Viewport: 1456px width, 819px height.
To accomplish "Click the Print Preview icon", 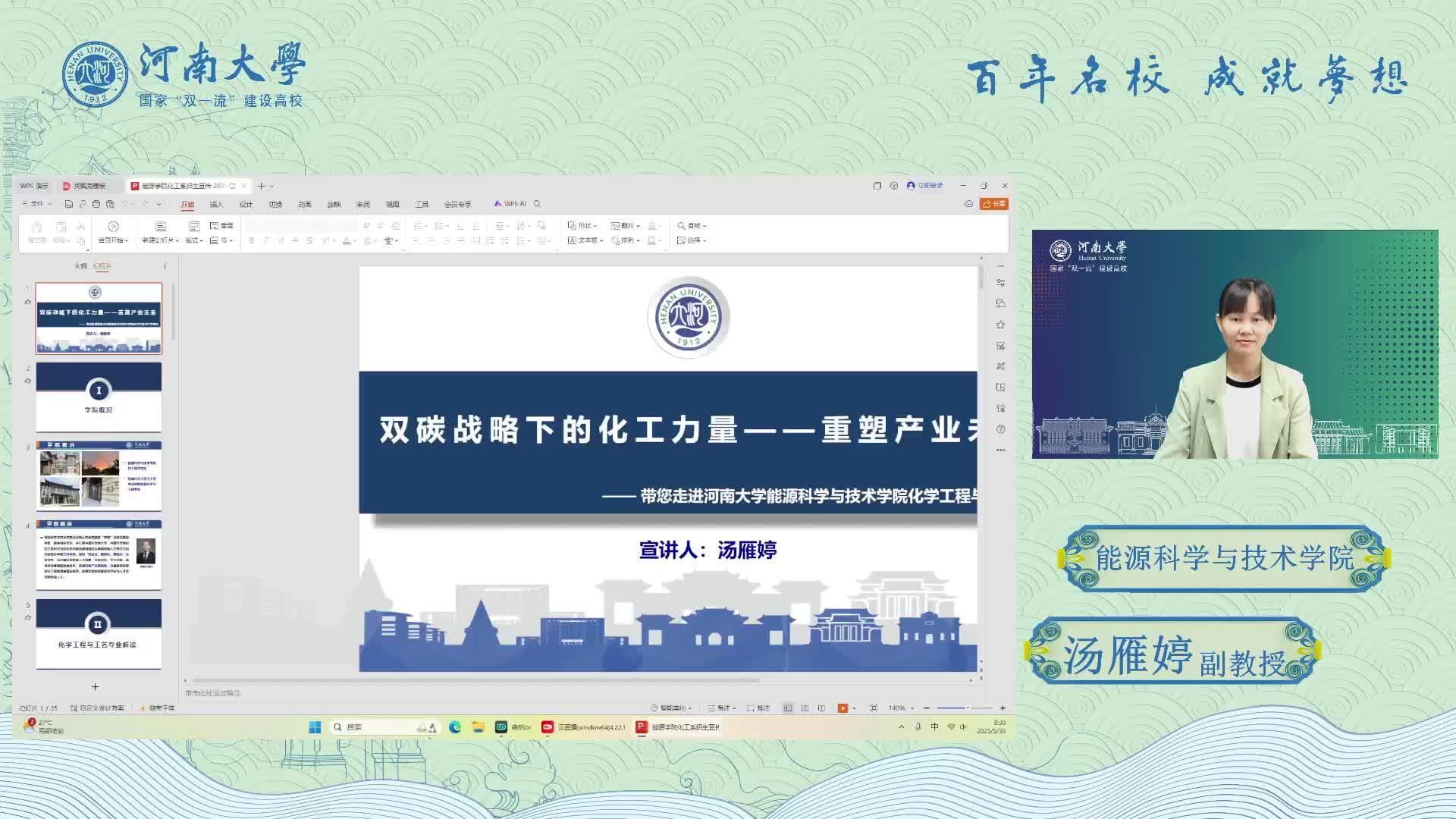I will click(x=110, y=204).
